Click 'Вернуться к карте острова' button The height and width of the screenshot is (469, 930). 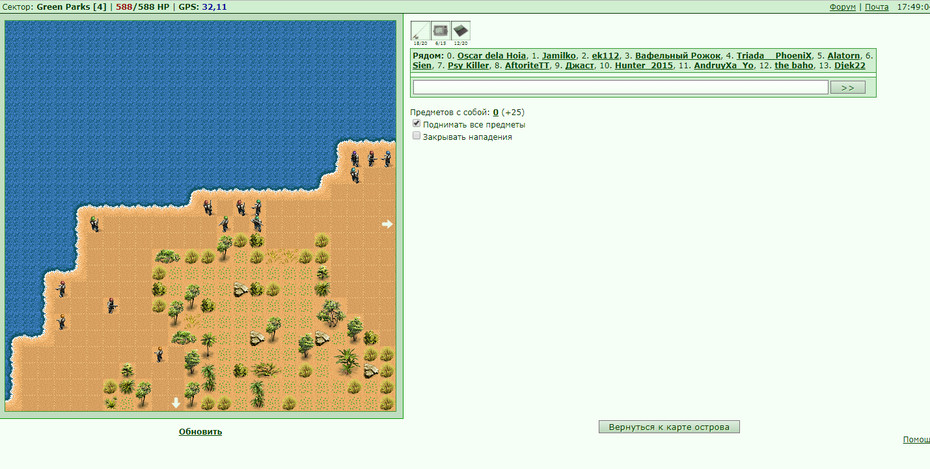click(x=669, y=427)
